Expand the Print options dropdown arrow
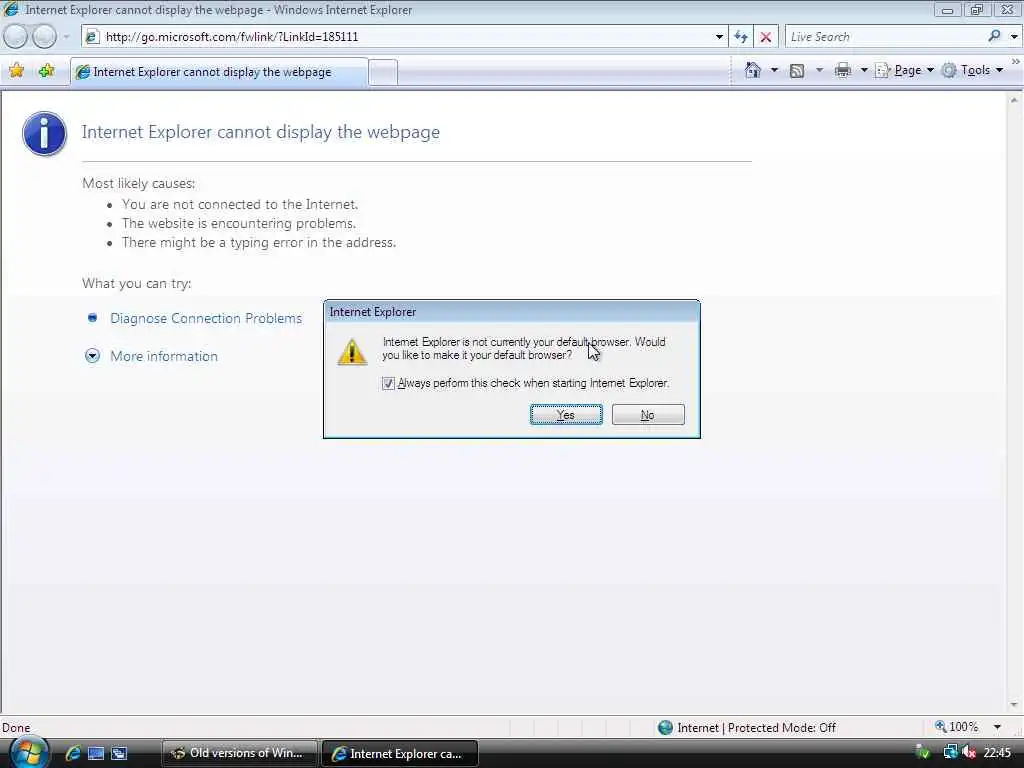The width and height of the screenshot is (1024, 768). pos(863,70)
